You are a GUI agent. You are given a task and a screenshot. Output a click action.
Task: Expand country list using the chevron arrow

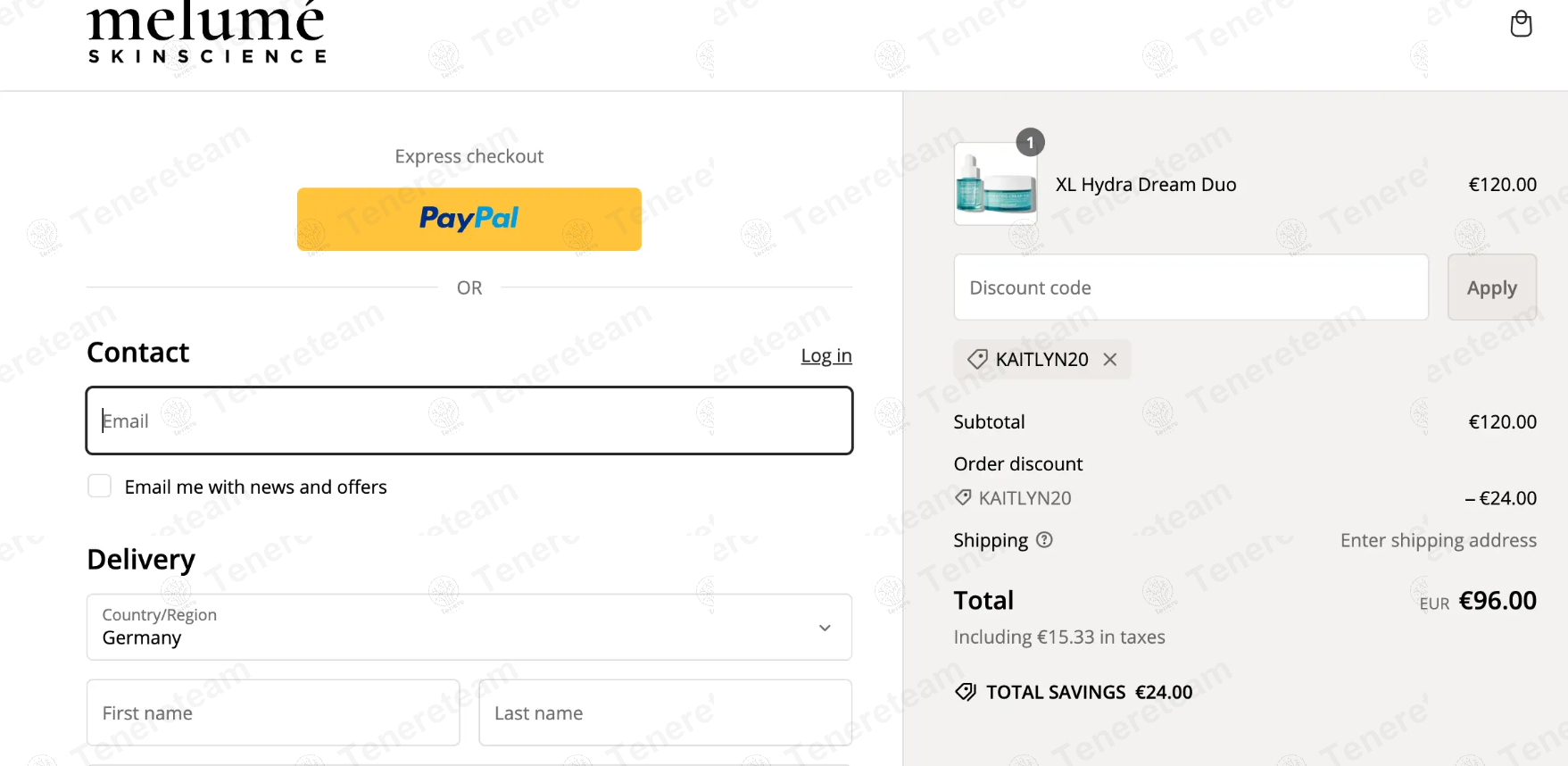coord(825,628)
